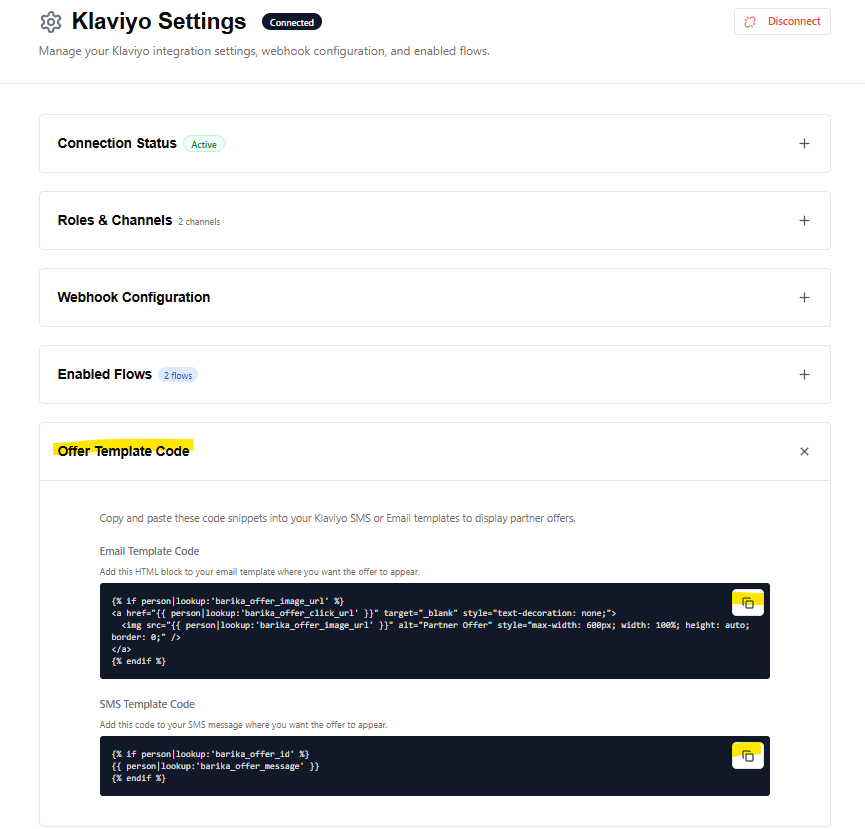The image size is (865, 829).
Task: Click the Disconnect button
Action: click(x=782, y=22)
